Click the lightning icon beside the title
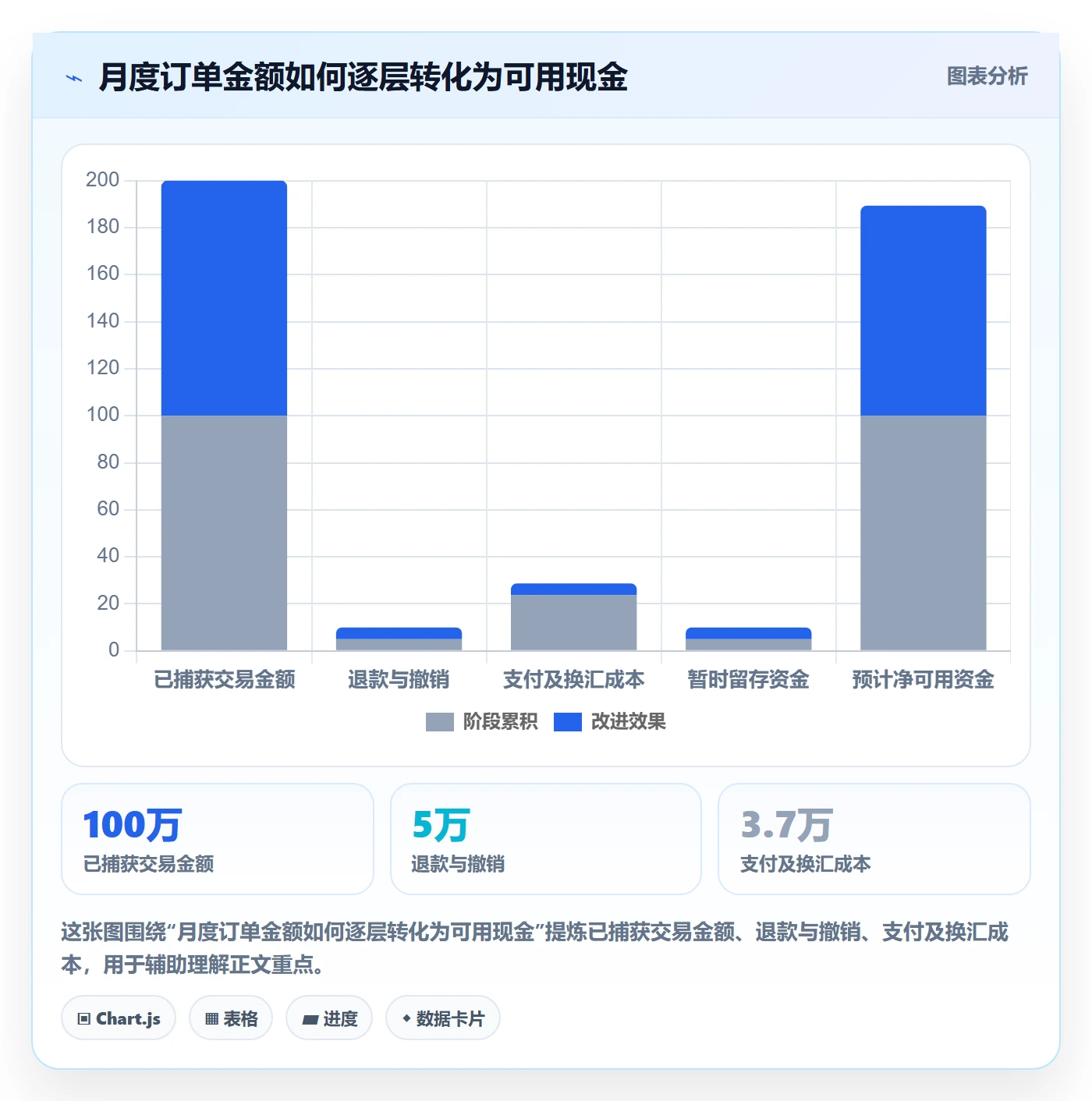 74,78
